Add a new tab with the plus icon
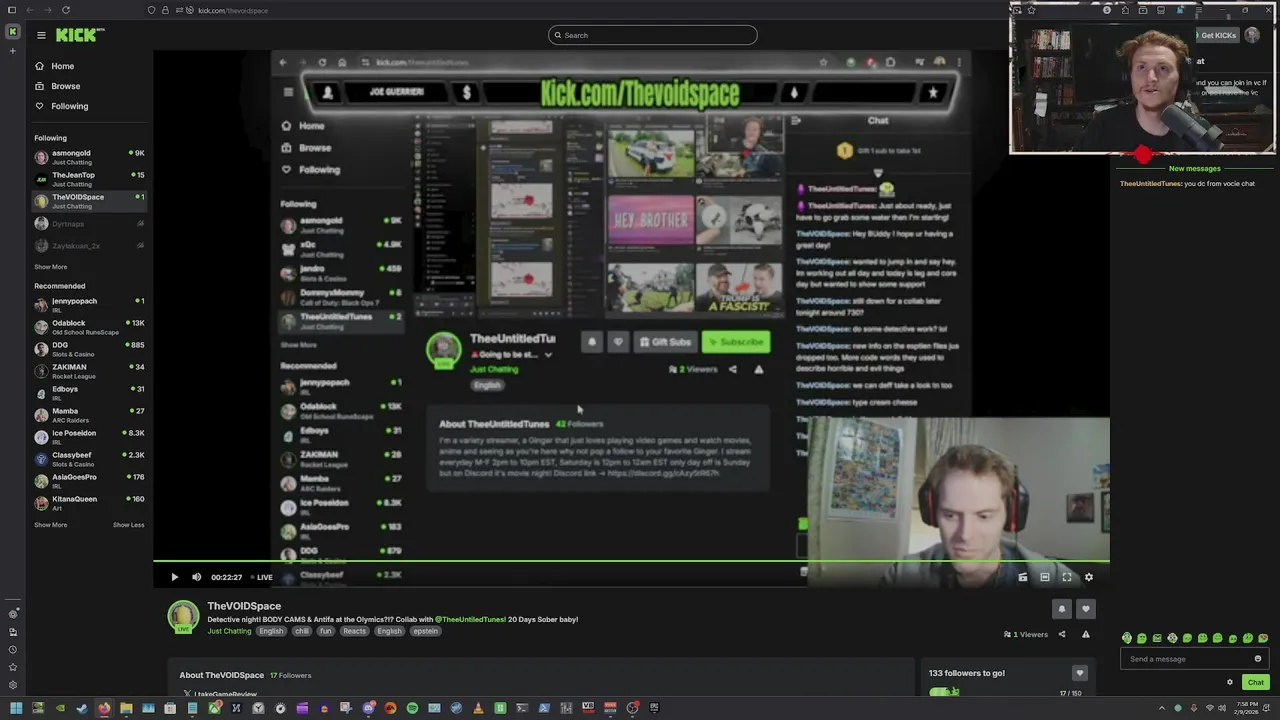The height and width of the screenshot is (720, 1280). (x=12, y=53)
